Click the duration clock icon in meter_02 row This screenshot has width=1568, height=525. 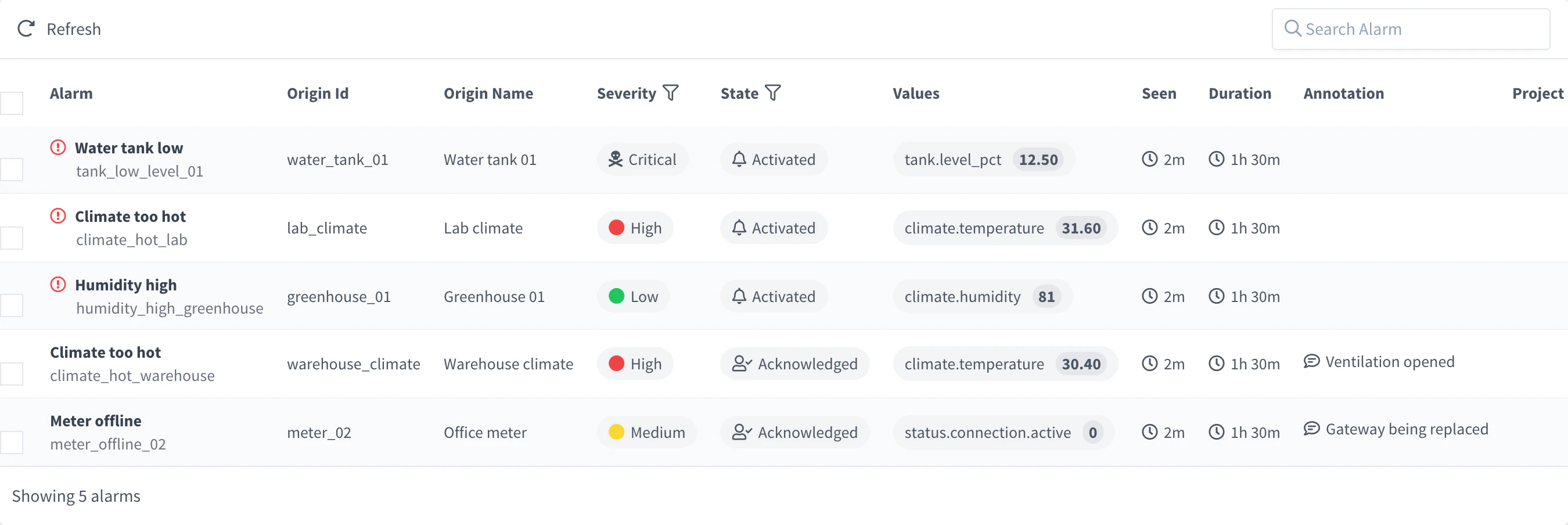click(x=1216, y=432)
